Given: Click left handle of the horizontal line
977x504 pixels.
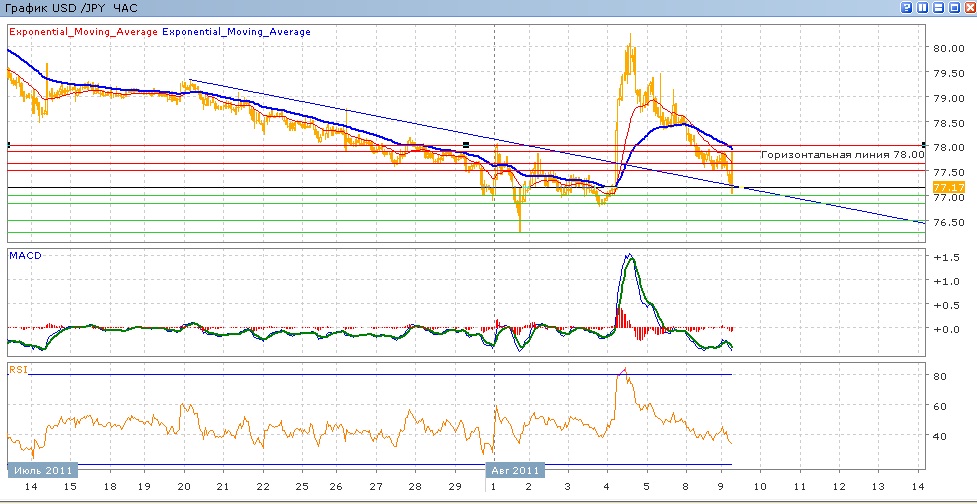Looking at the screenshot, I should pyautogui.click(x=8, y=145).
